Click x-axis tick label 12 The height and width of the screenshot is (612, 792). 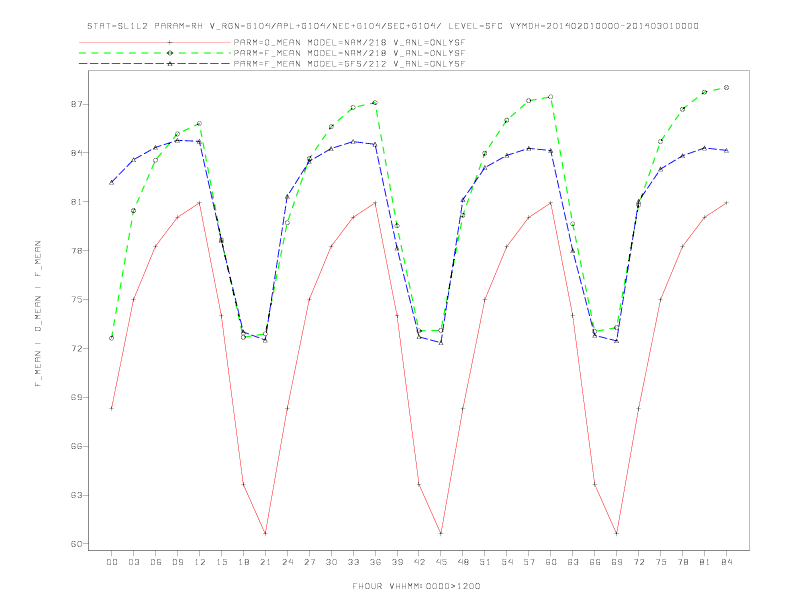(200, 562)
